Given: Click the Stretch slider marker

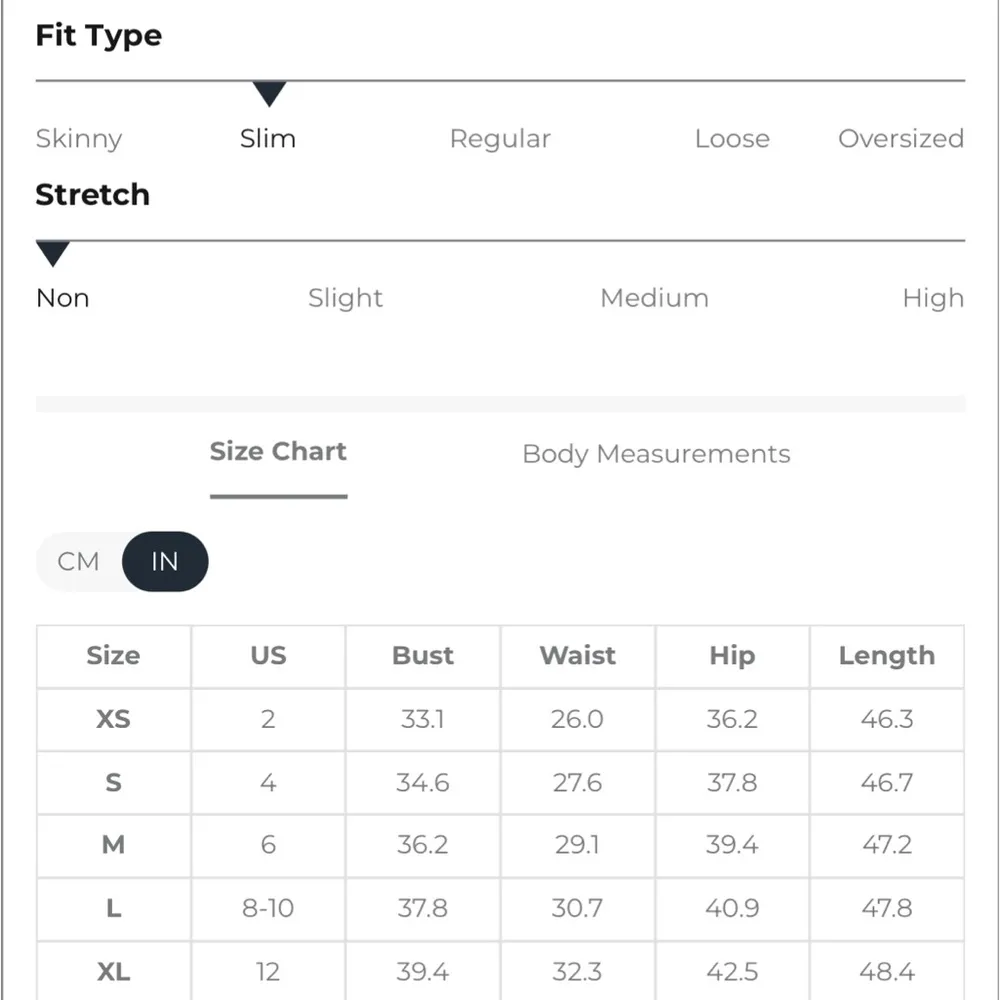Looking at the screenshot, I should 52,254.
